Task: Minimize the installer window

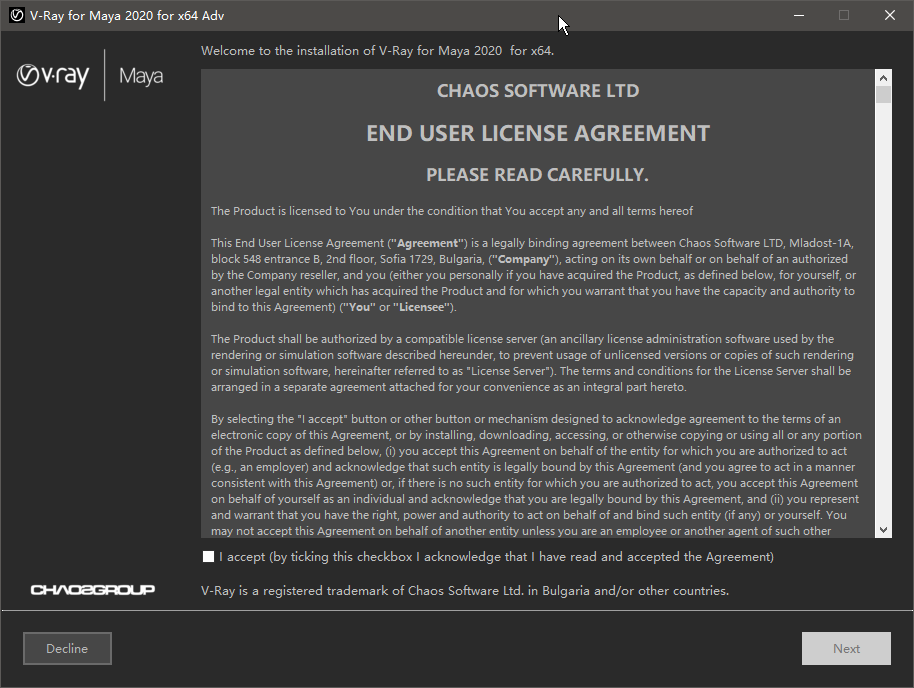Action: point(799,16)
